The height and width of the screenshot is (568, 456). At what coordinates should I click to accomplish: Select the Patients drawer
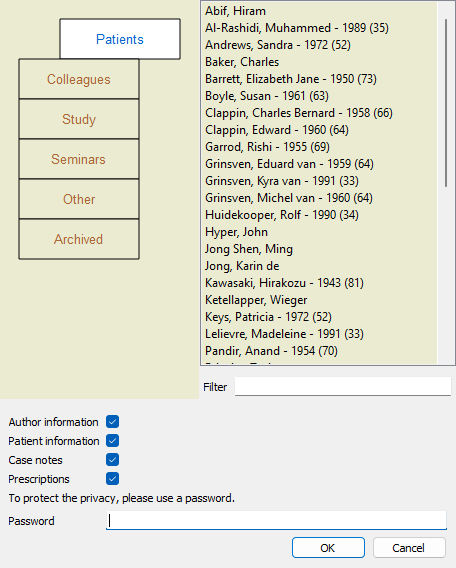pyautogui.click(x=120, y=39)
